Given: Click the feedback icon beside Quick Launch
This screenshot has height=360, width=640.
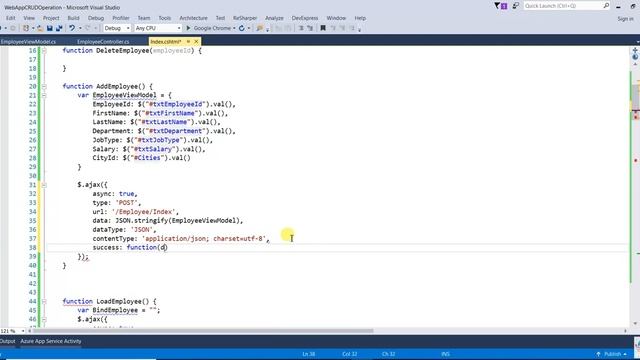Looking at the screenshot, I should (x=516, y=6).
